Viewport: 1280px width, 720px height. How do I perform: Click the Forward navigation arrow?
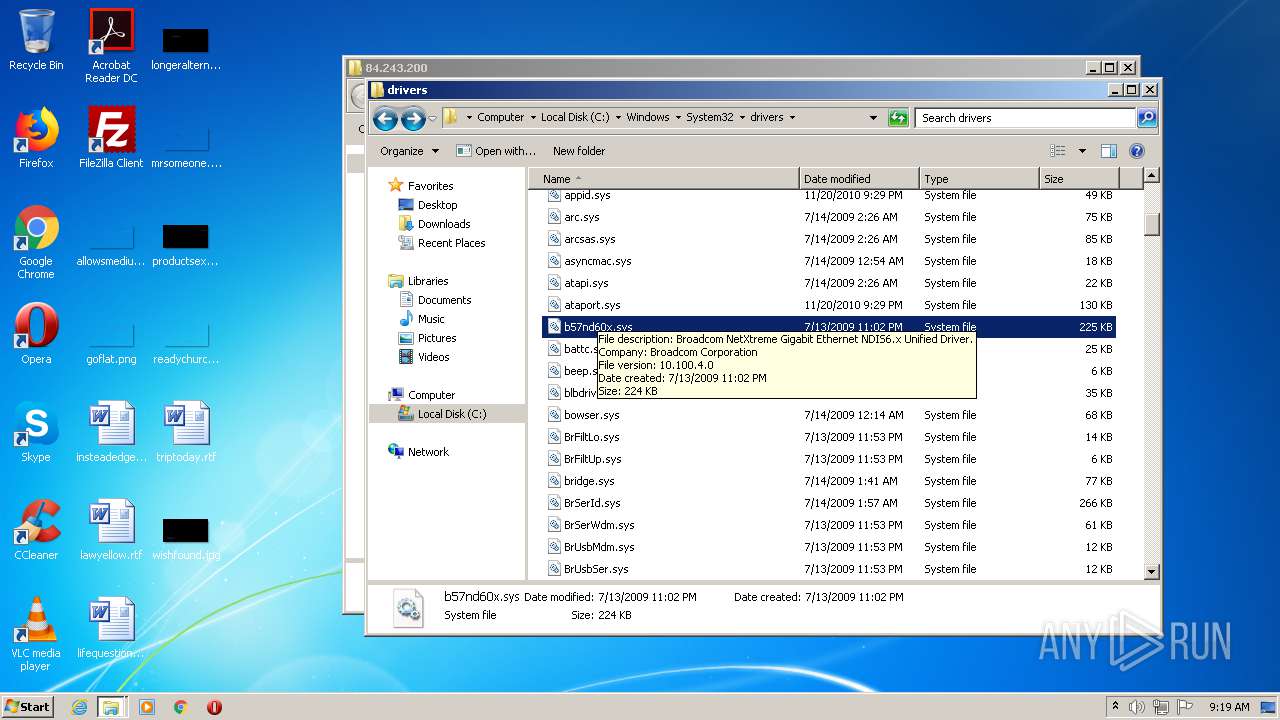(x=413, y=118)
